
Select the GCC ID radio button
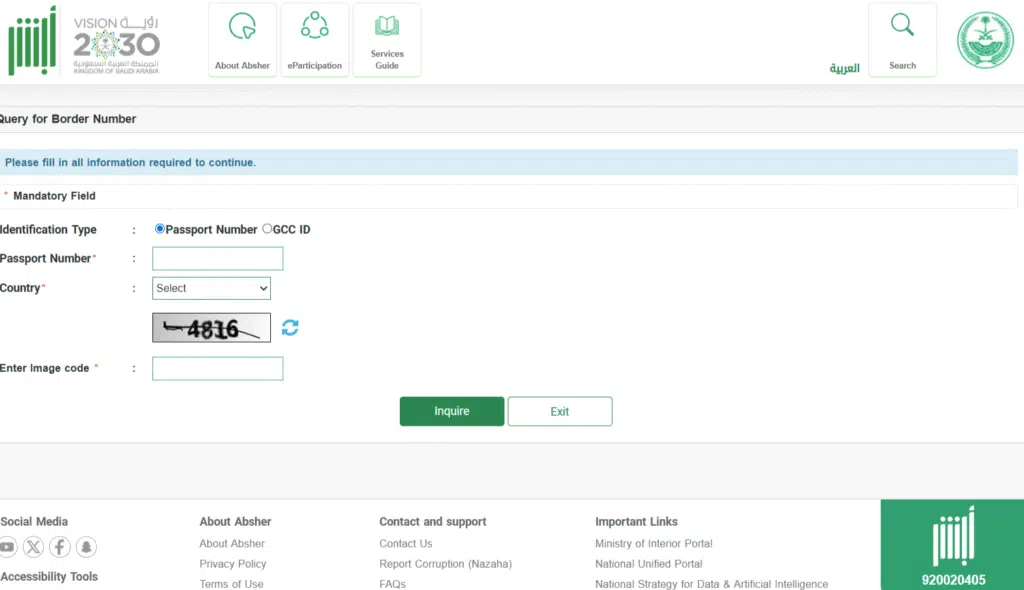tap(267, 229)
